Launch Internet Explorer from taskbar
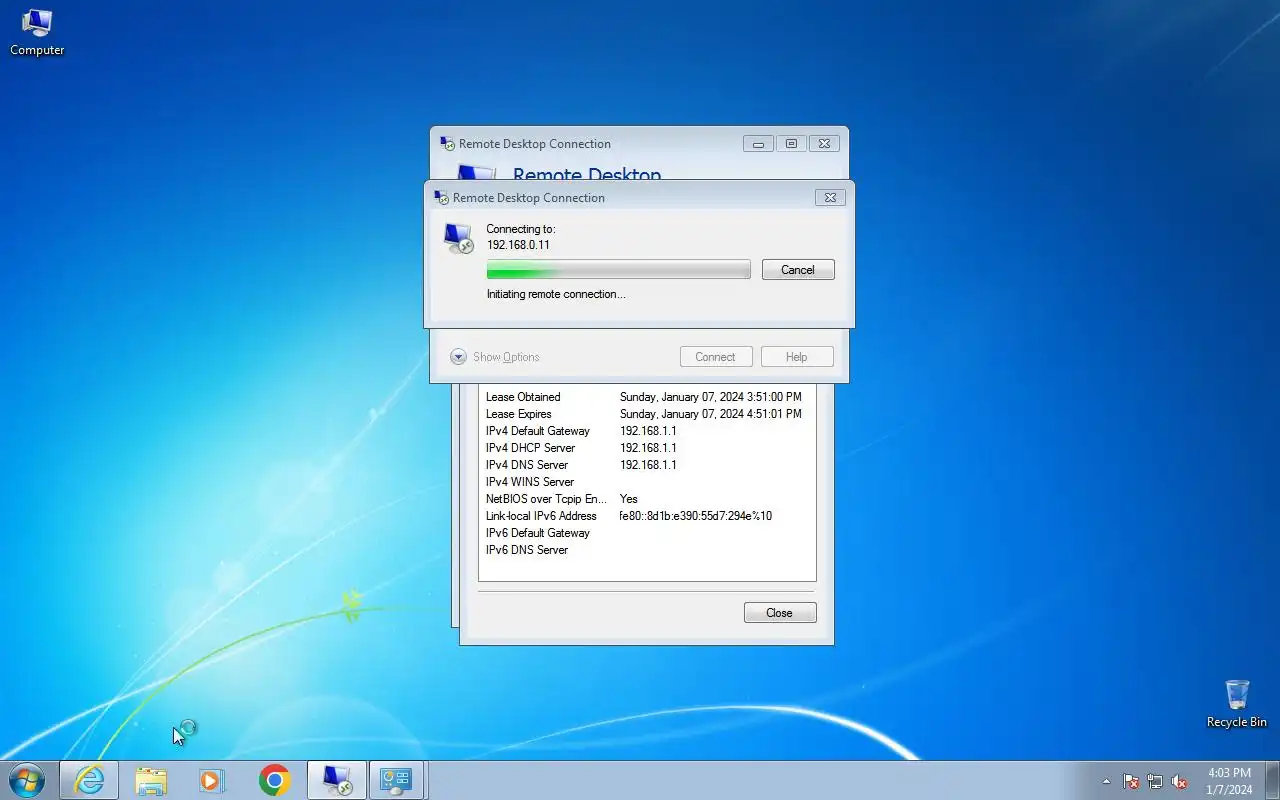Viewport: 1280px width, 800px height. point(89,780)
